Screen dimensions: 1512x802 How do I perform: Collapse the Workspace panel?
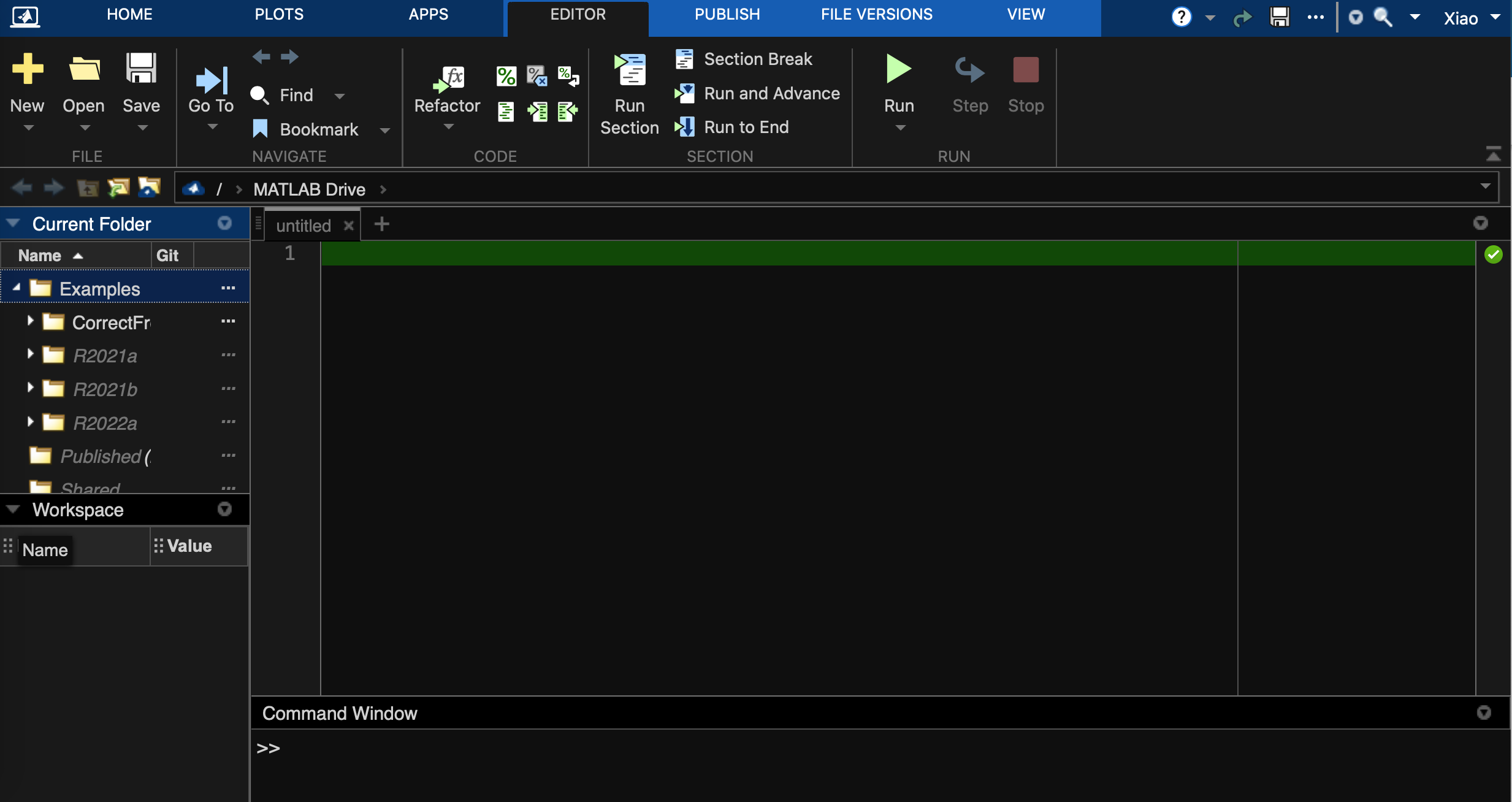click(13, 509)
